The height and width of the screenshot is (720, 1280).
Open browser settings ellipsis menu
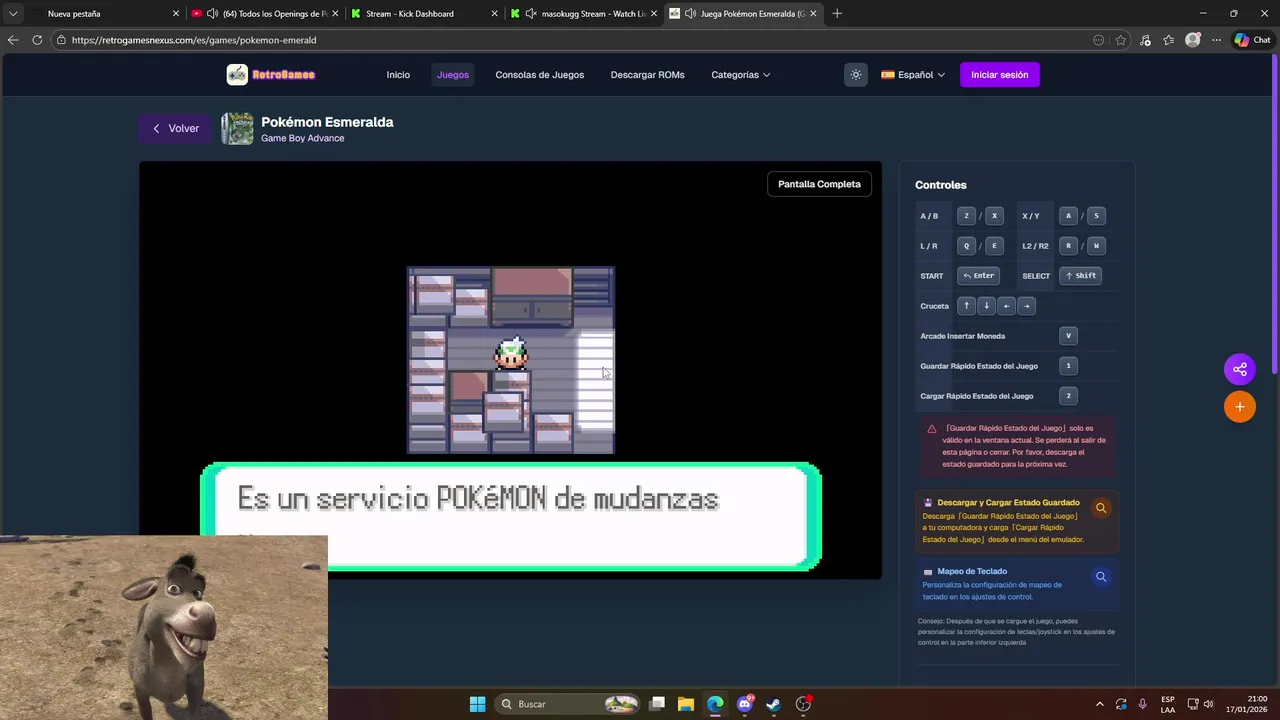pyautogui.click(x=1216, y=40)
